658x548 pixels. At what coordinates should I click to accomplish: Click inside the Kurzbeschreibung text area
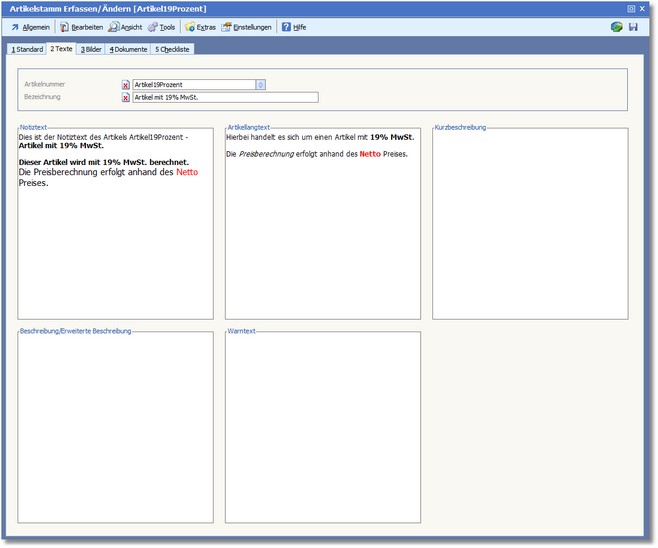pos(530,225)
